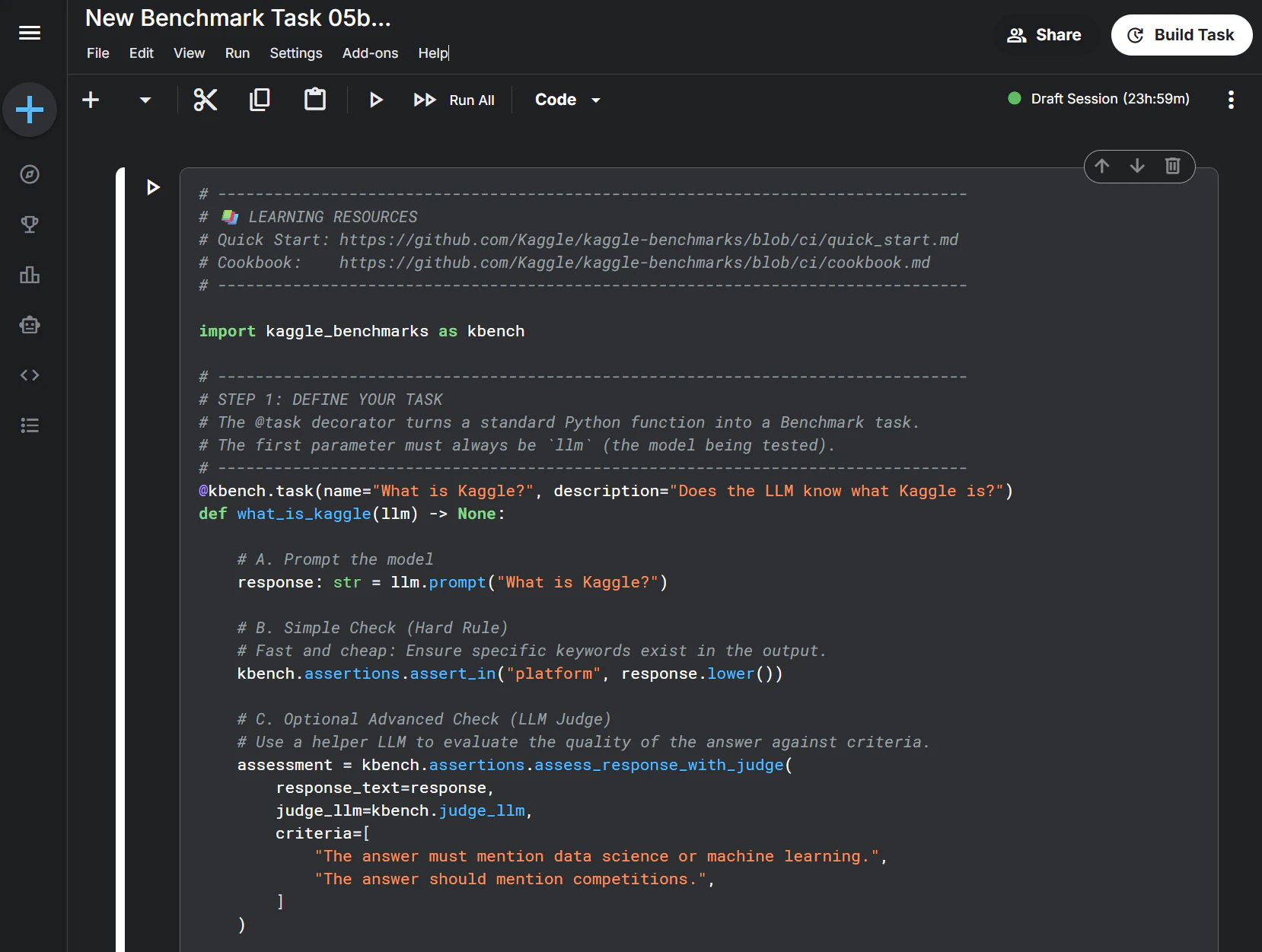Screen dimensions: 1262x952
Task: Run the current cell from toolbar
Action: (376, 100)
